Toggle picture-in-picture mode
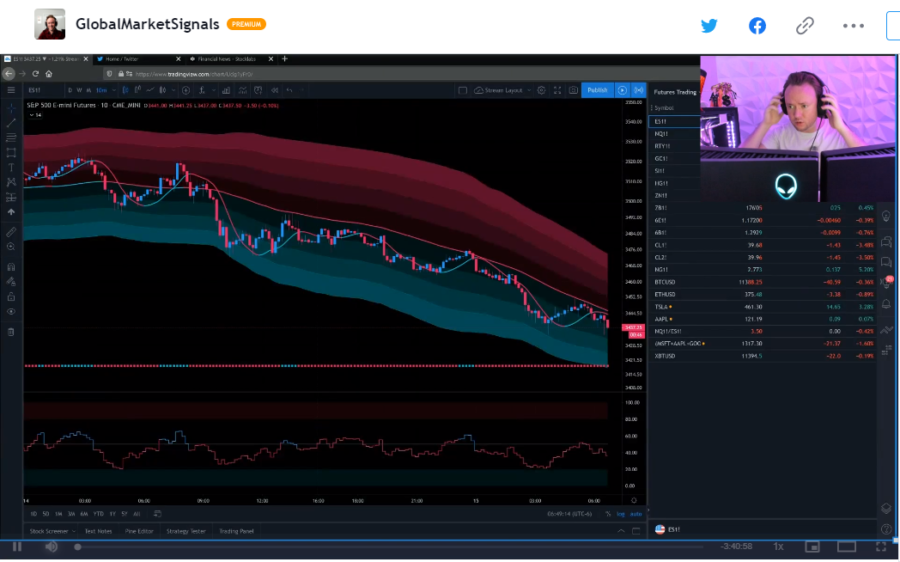900x562 pixels. tap(812, 547)
